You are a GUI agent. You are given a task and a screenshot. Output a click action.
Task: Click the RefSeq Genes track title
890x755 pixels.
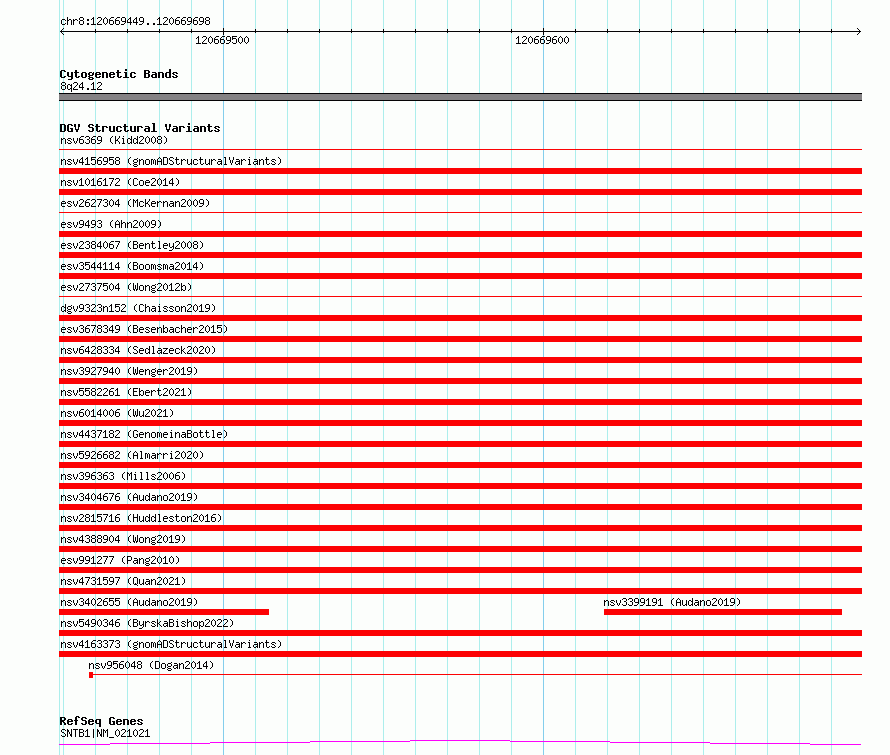click(101, 721)
